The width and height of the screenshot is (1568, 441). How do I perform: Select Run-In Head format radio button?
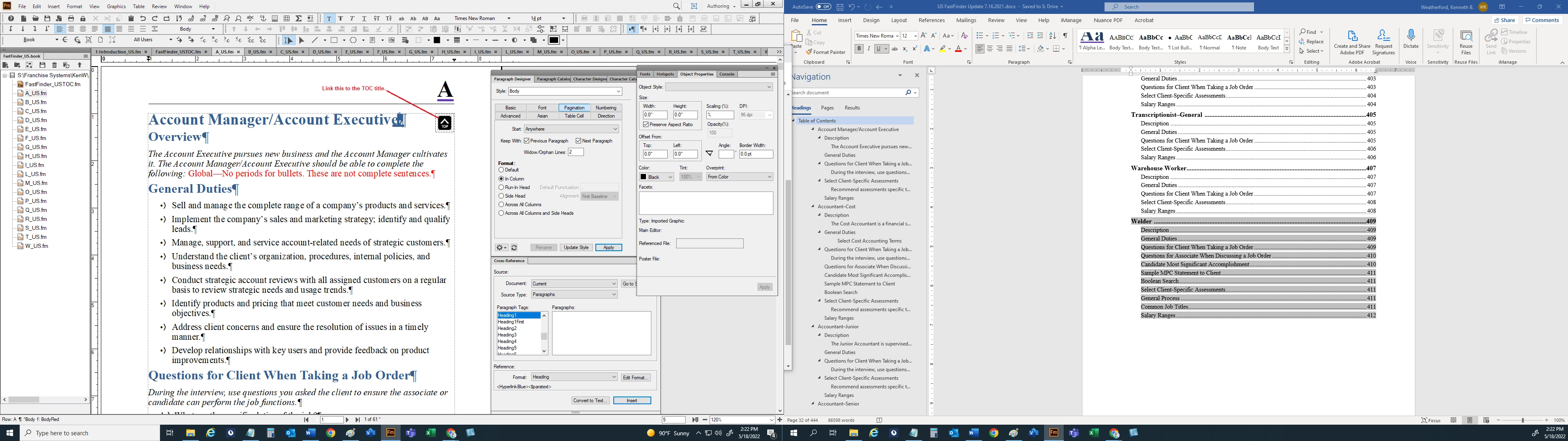click(x=501, y=187)
